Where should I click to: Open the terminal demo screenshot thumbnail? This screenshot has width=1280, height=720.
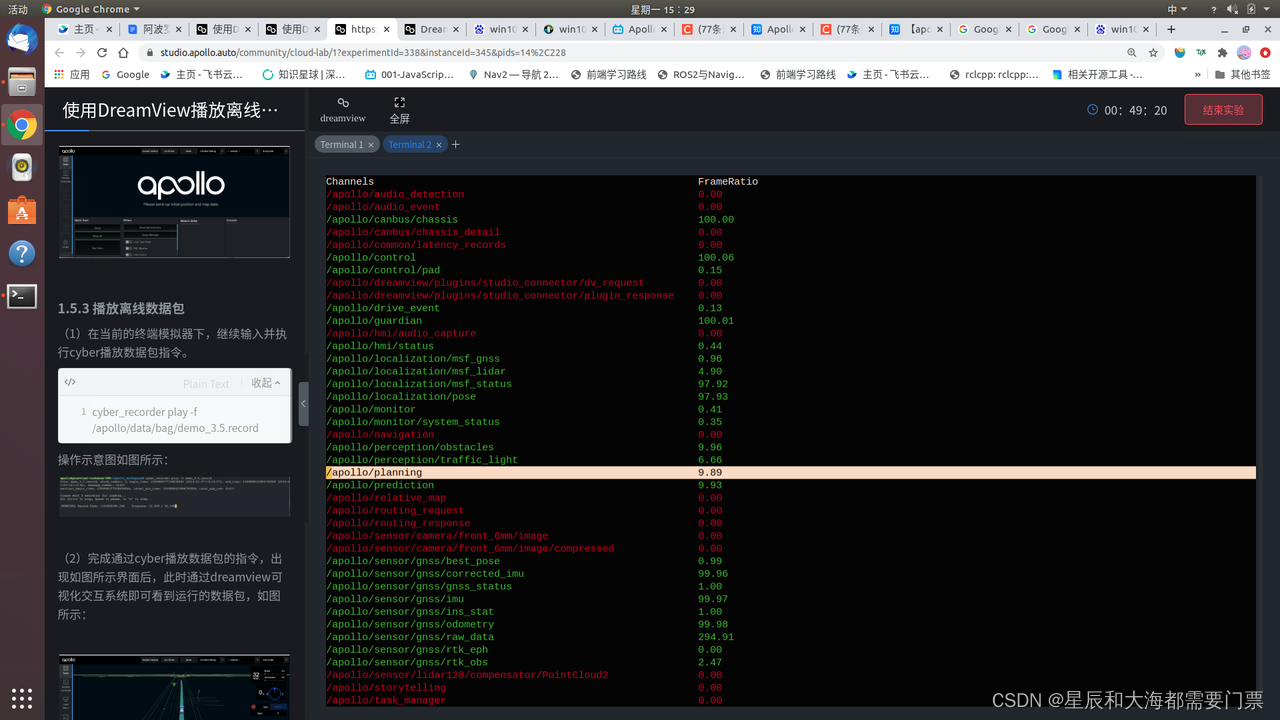[x=174, y=496]
